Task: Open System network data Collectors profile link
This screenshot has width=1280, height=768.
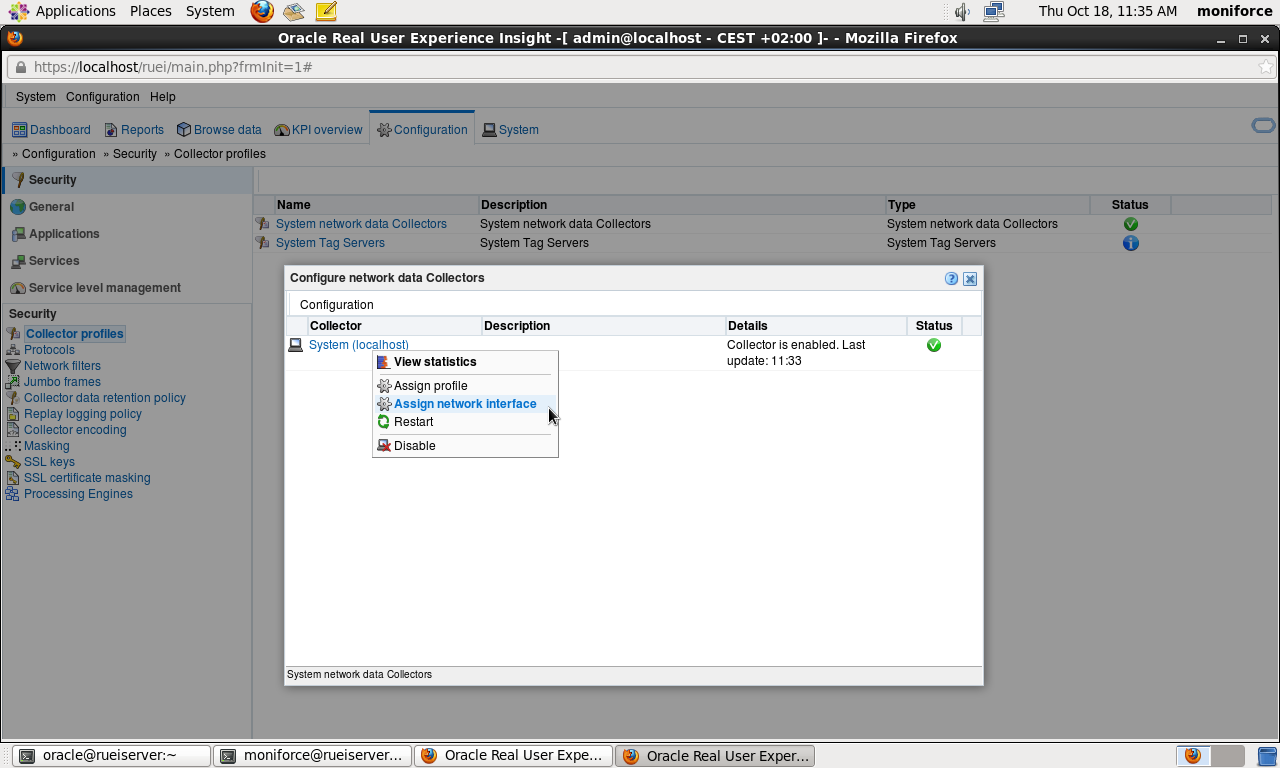Action: (361, 224)
